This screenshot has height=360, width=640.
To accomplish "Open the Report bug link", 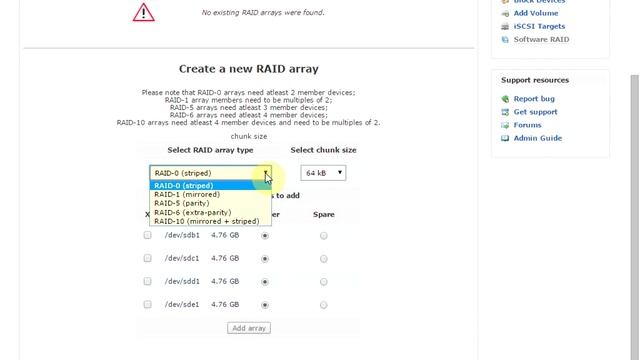I will pos(534,99).
